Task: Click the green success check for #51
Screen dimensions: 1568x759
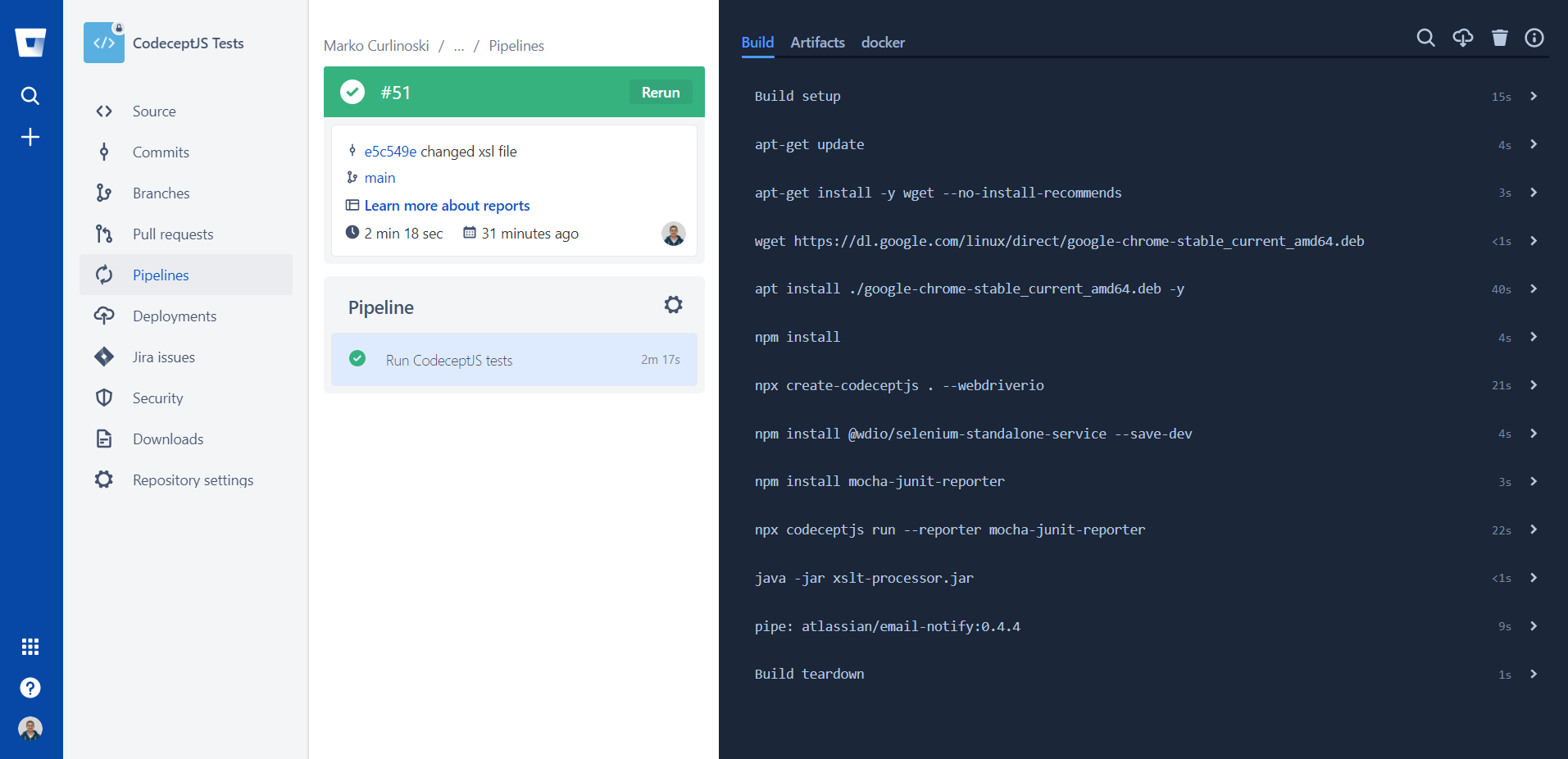Action: 352,92
